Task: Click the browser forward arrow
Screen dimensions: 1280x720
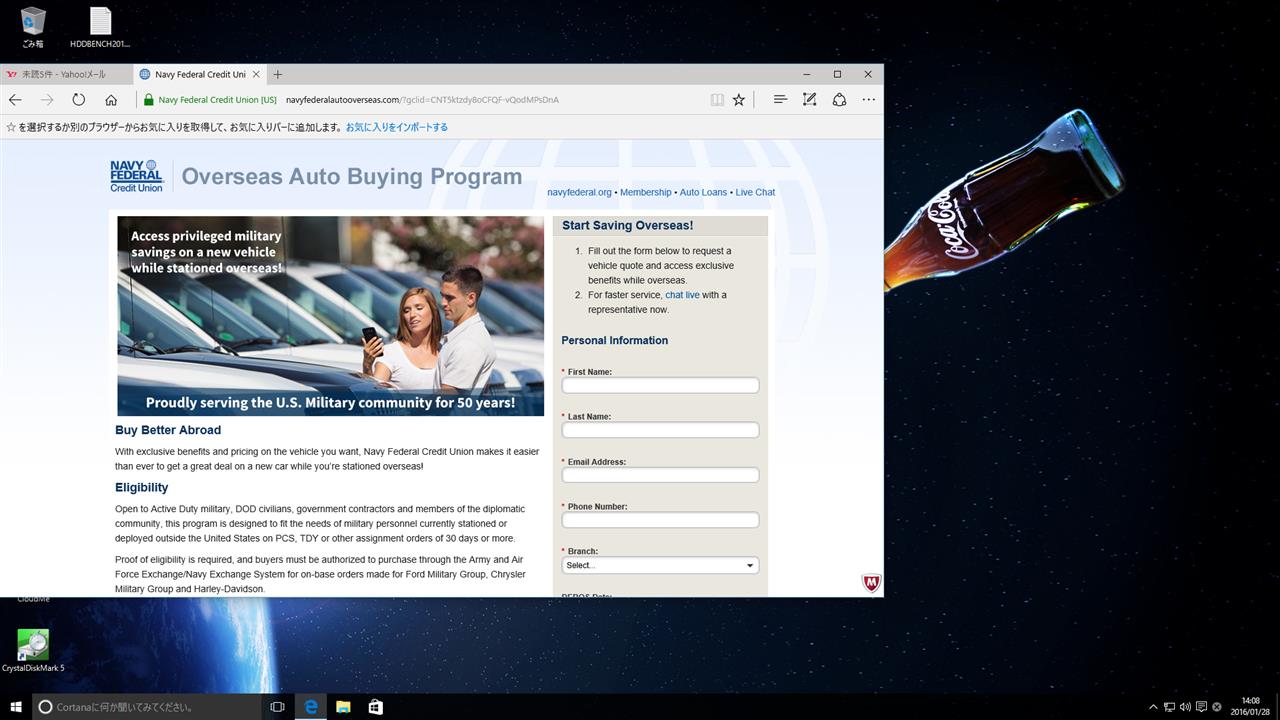Action: tap(47, 100)
